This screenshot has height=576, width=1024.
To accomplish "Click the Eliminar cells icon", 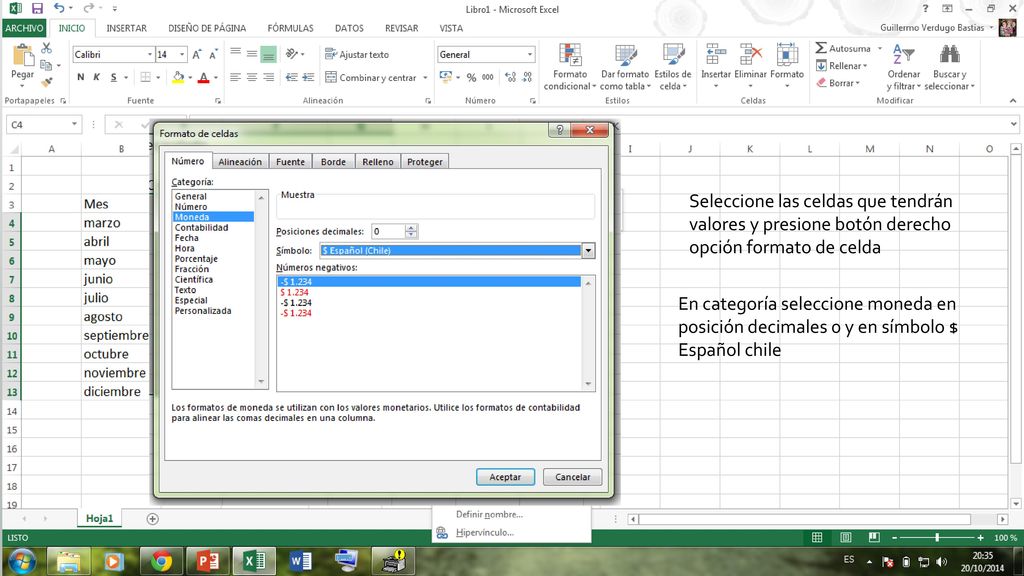I will 750,55.
